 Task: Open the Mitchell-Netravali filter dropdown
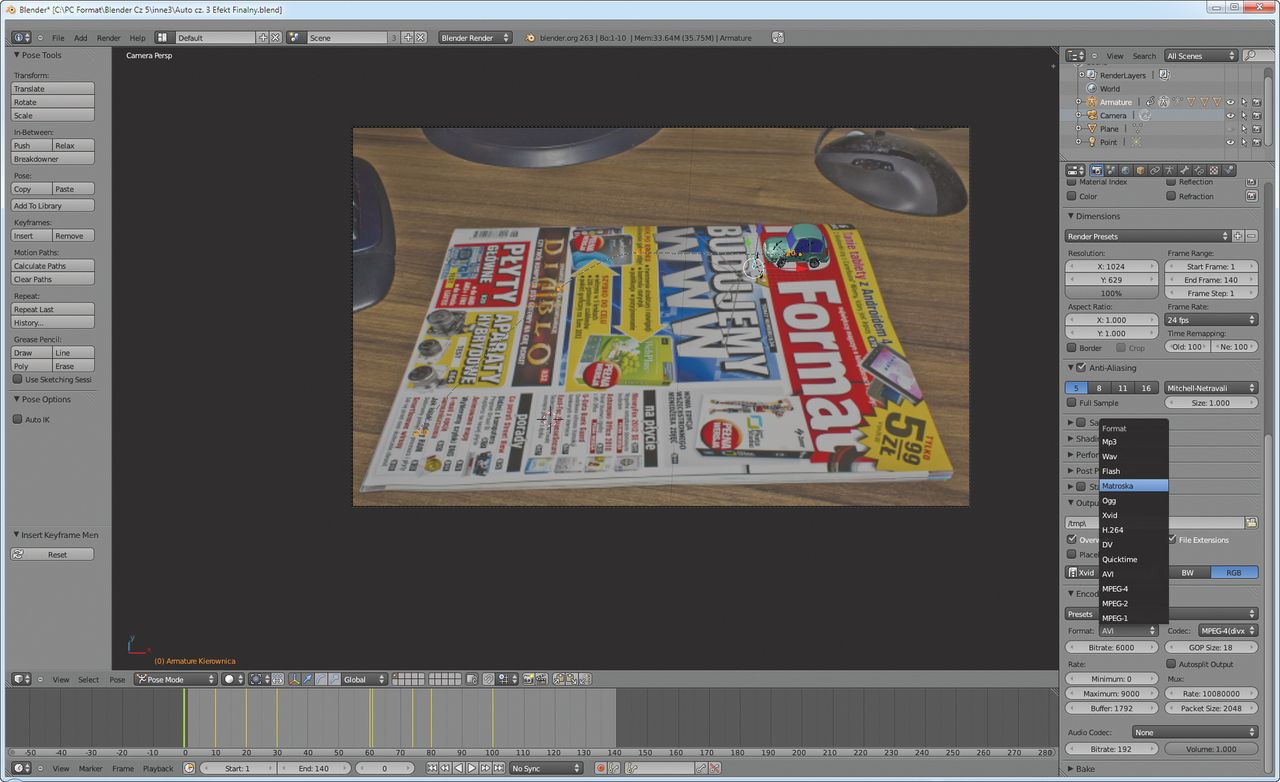point(1210,388)
